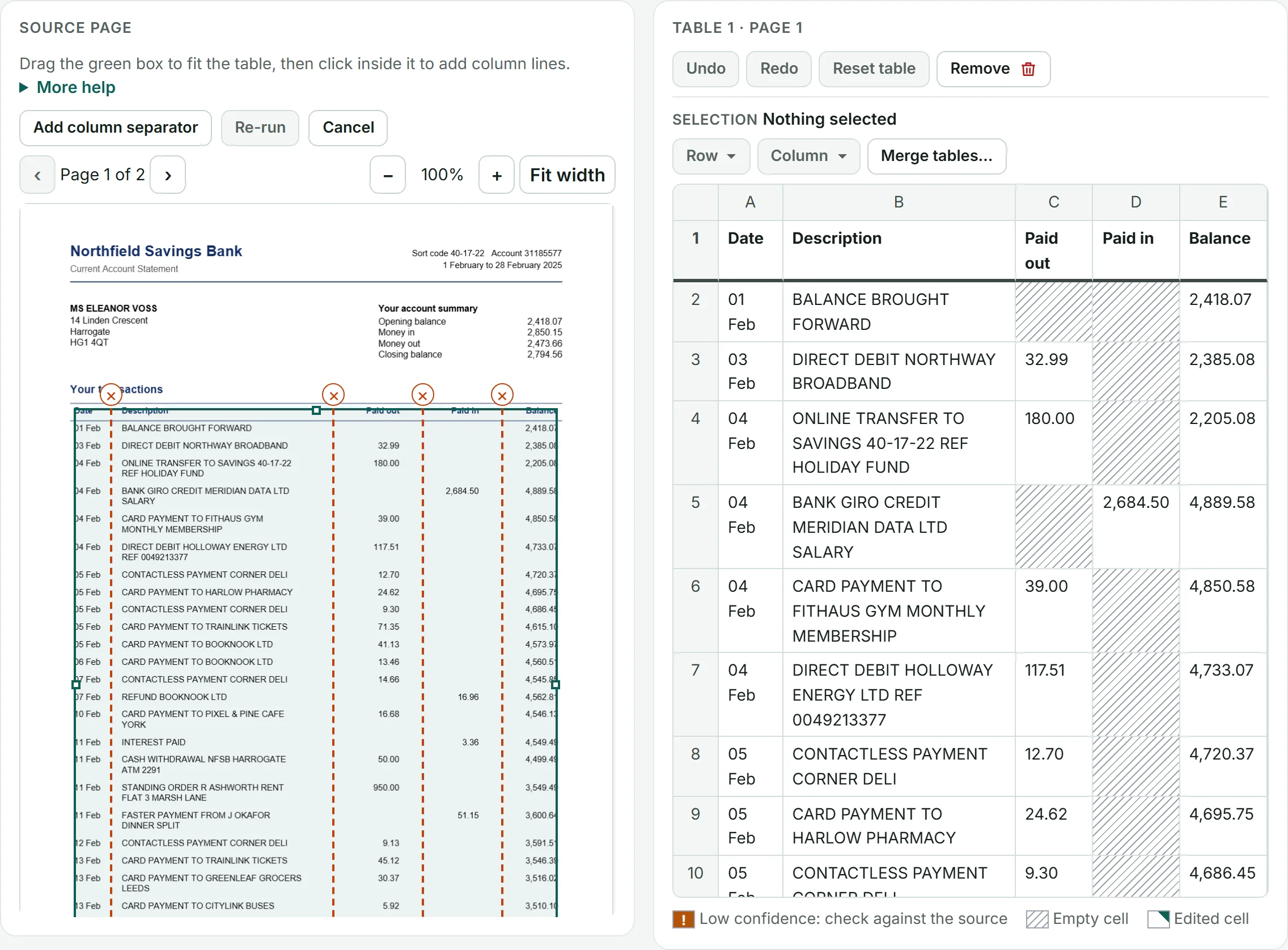Click the left edge handle of green box
1288x950 pixels.
(75, 684)
